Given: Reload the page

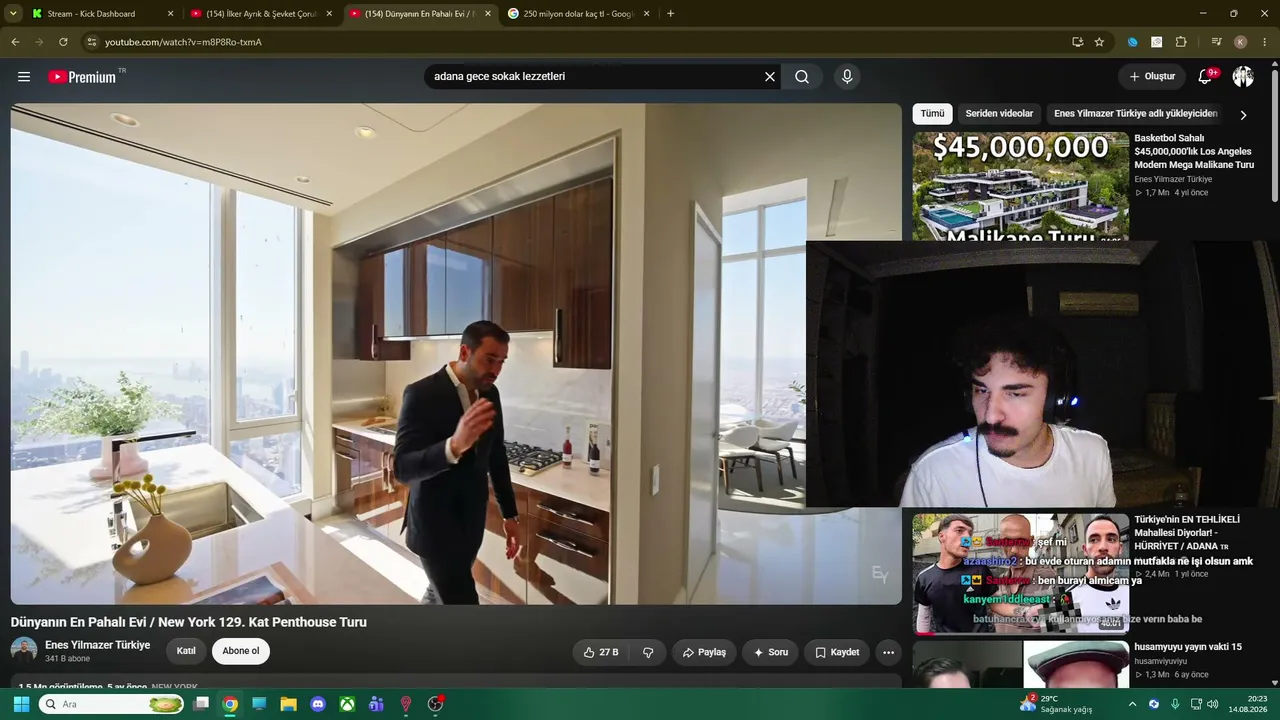Looking at the screenshot, I should (63, 42).
